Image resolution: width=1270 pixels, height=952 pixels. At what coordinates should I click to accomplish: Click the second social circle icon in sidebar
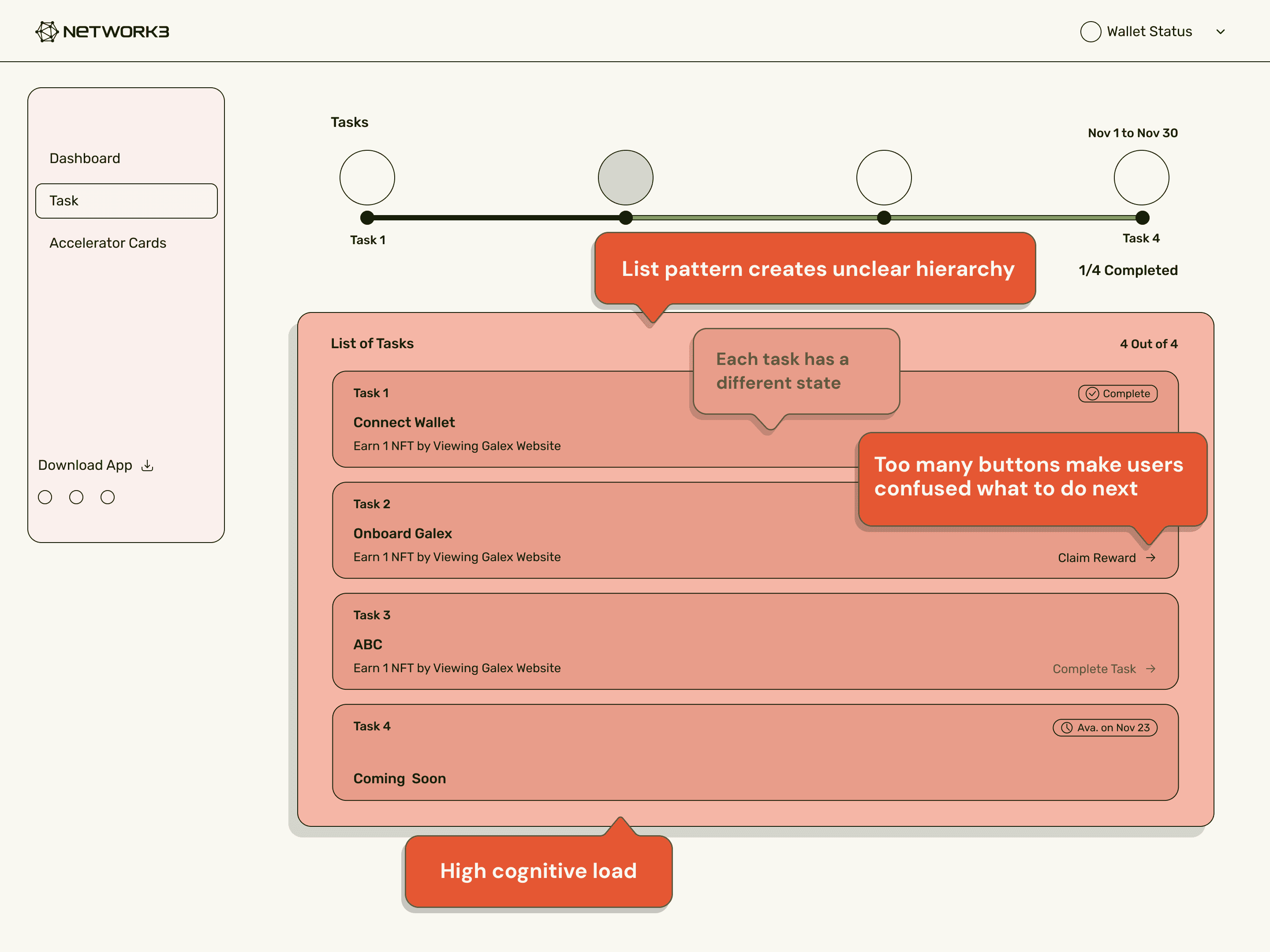click(76, 497)
